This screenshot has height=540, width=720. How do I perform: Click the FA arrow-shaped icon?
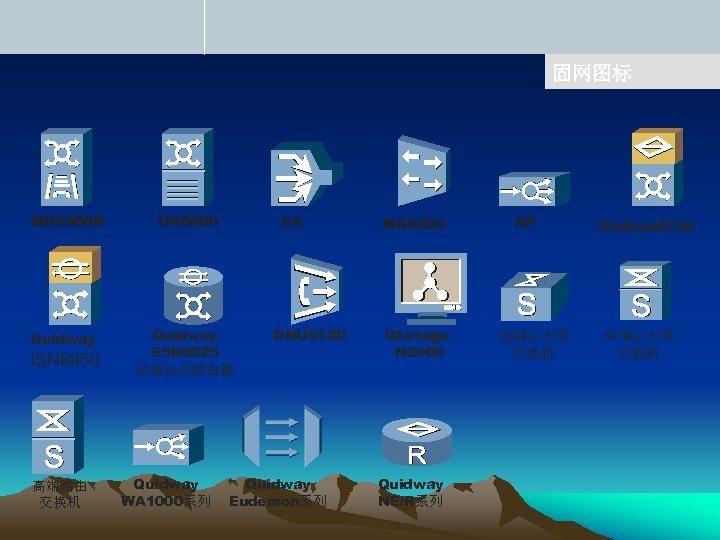tap(306, 173)
